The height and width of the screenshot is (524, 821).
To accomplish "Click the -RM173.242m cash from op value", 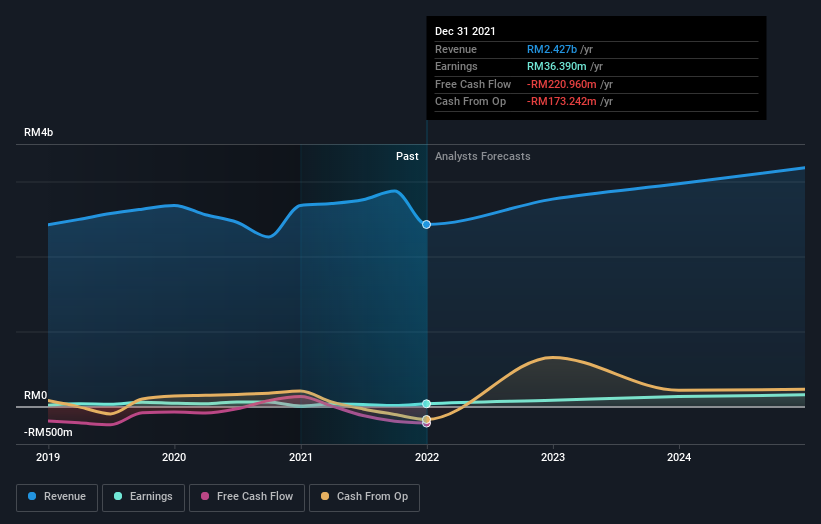I will (x=561, y=102).
